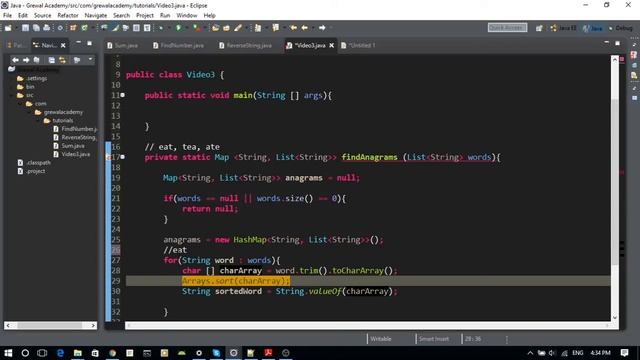Click Navigator horizontal scrollbar right arrow
The height and width of the screenshot is (360, 640).
point(93,325)
